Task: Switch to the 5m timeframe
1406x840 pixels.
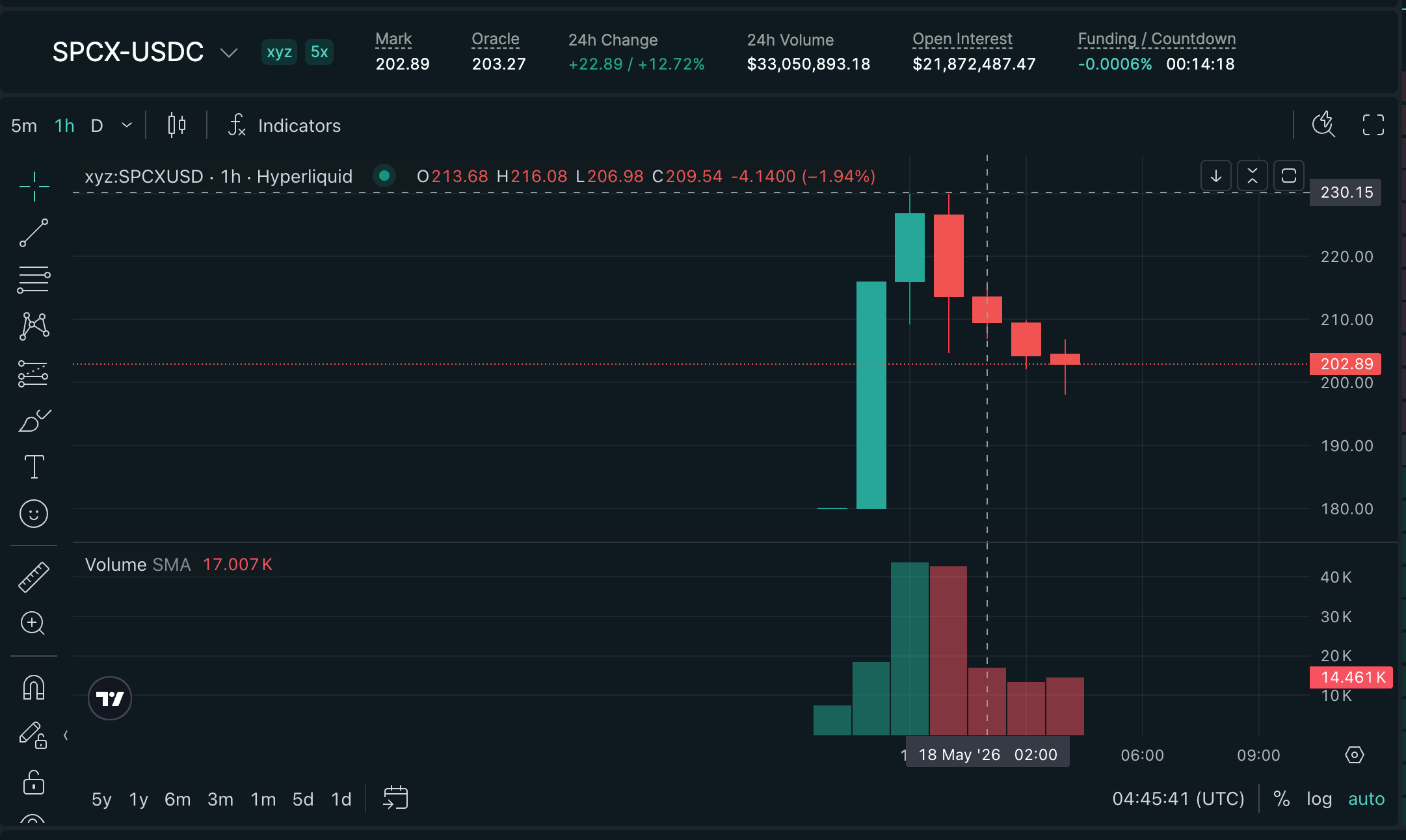Action: 24,125
